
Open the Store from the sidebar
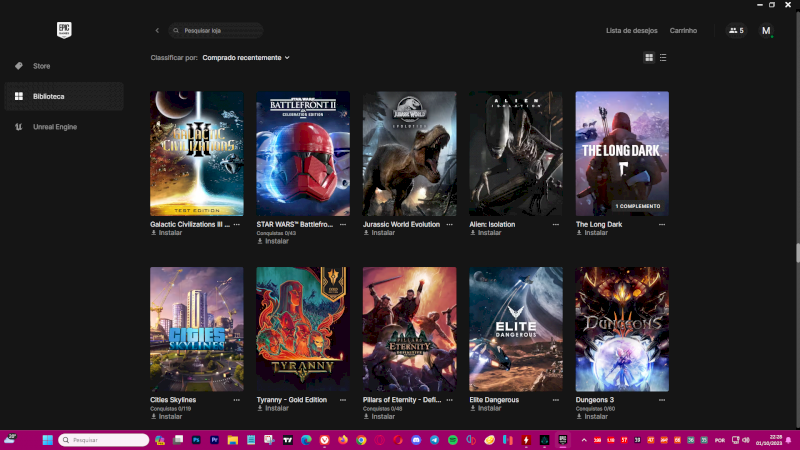click(41, 66)
